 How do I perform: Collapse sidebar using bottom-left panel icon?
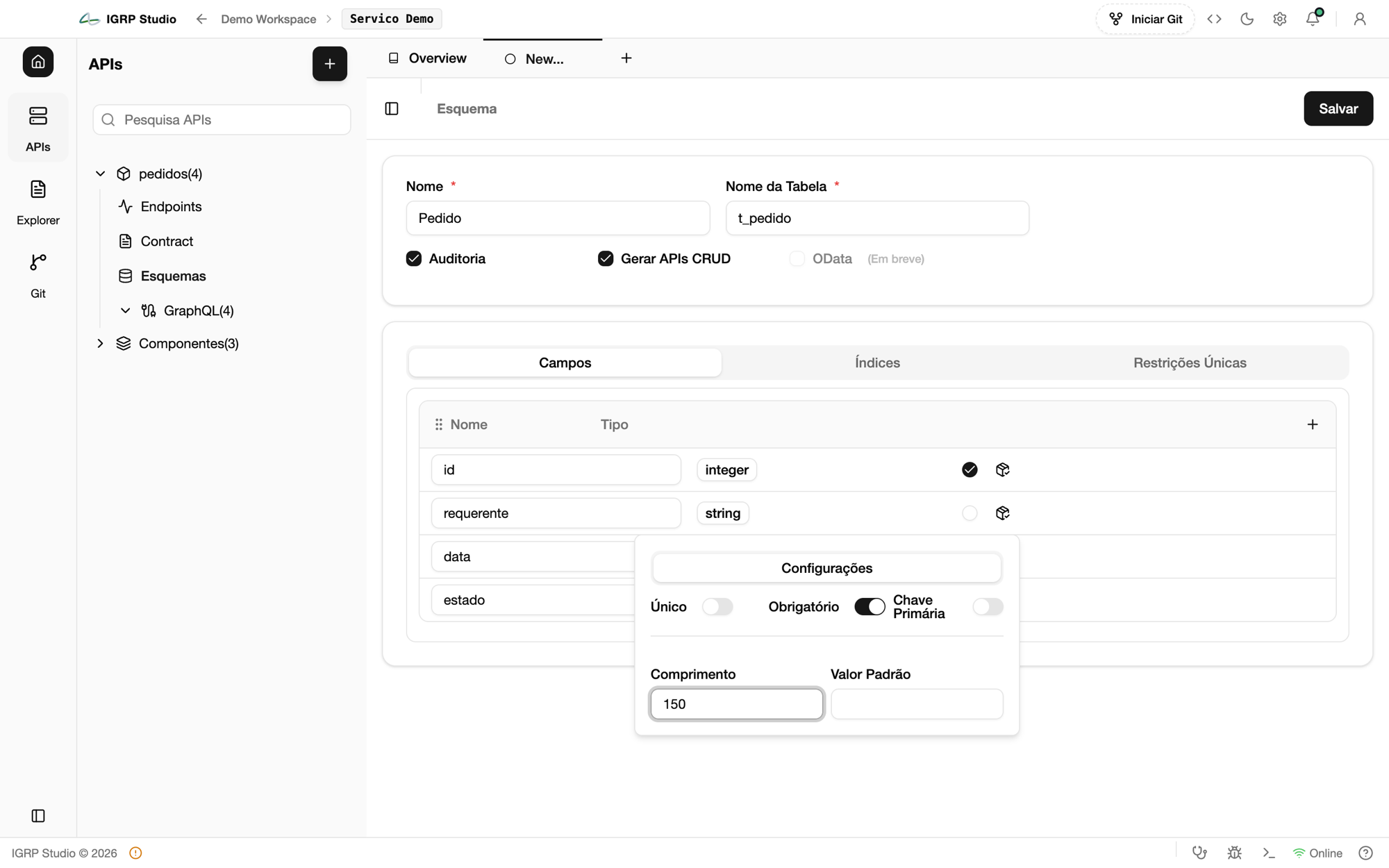[38, 815]
